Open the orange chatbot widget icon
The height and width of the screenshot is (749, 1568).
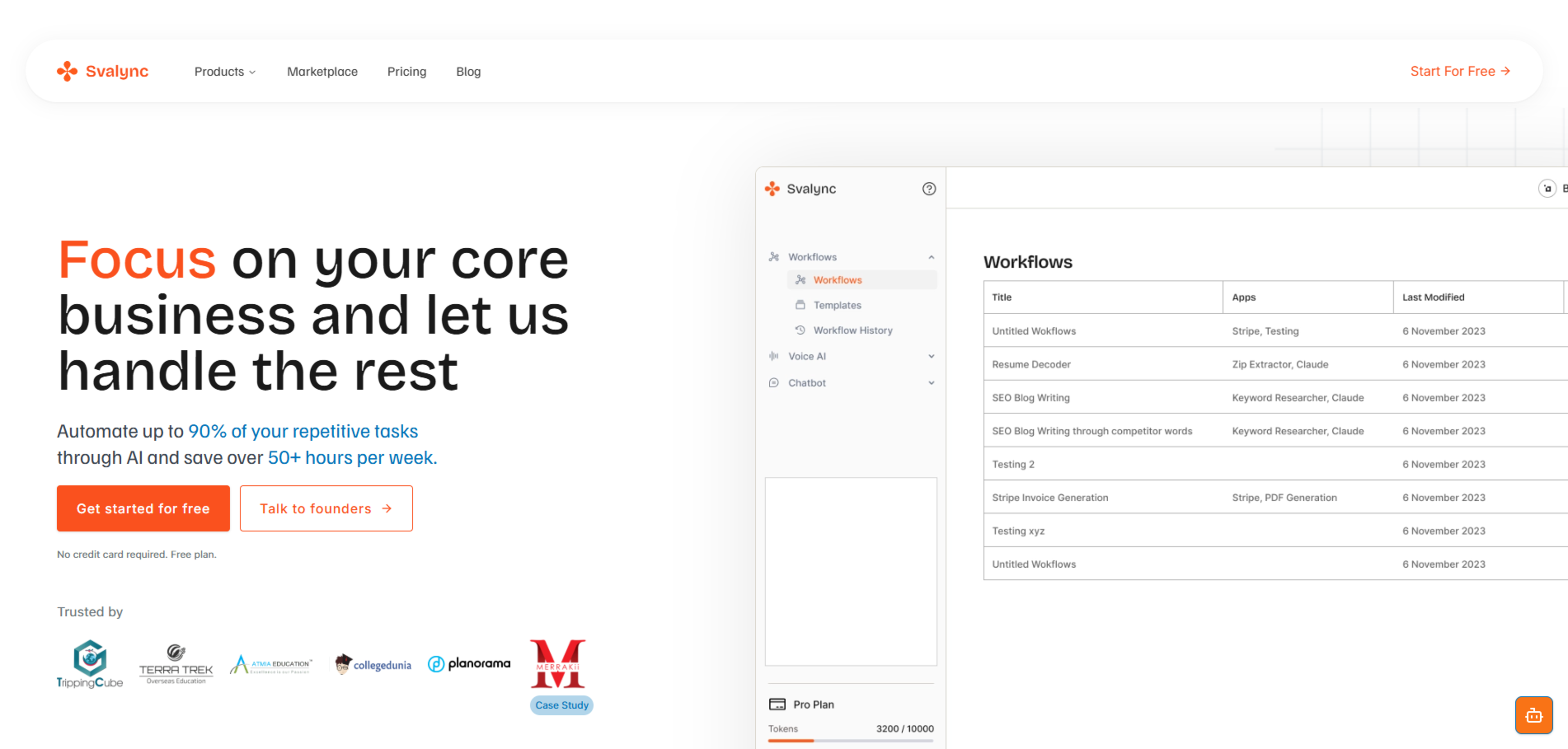coord(1533,715)
